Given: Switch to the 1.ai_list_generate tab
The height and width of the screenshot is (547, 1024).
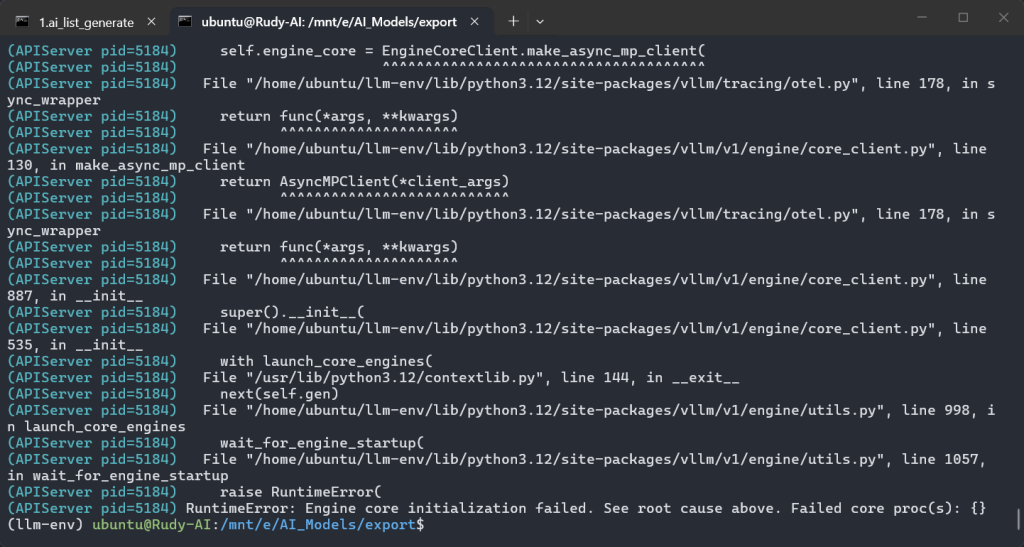Looking at the screenshot, I should [86, 20].
